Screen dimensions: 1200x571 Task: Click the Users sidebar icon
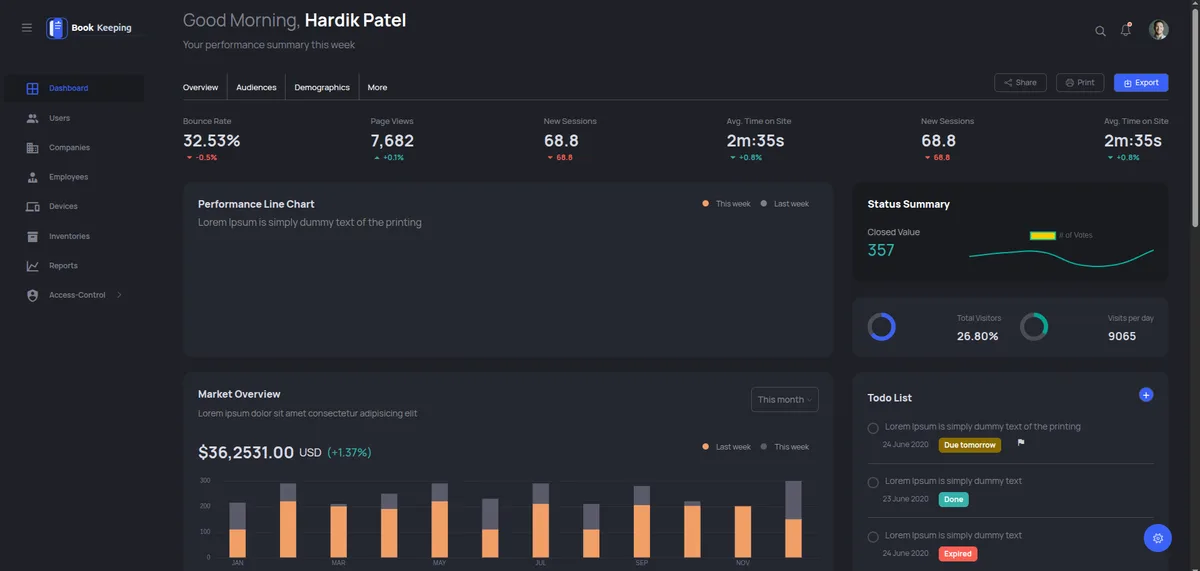33,118
